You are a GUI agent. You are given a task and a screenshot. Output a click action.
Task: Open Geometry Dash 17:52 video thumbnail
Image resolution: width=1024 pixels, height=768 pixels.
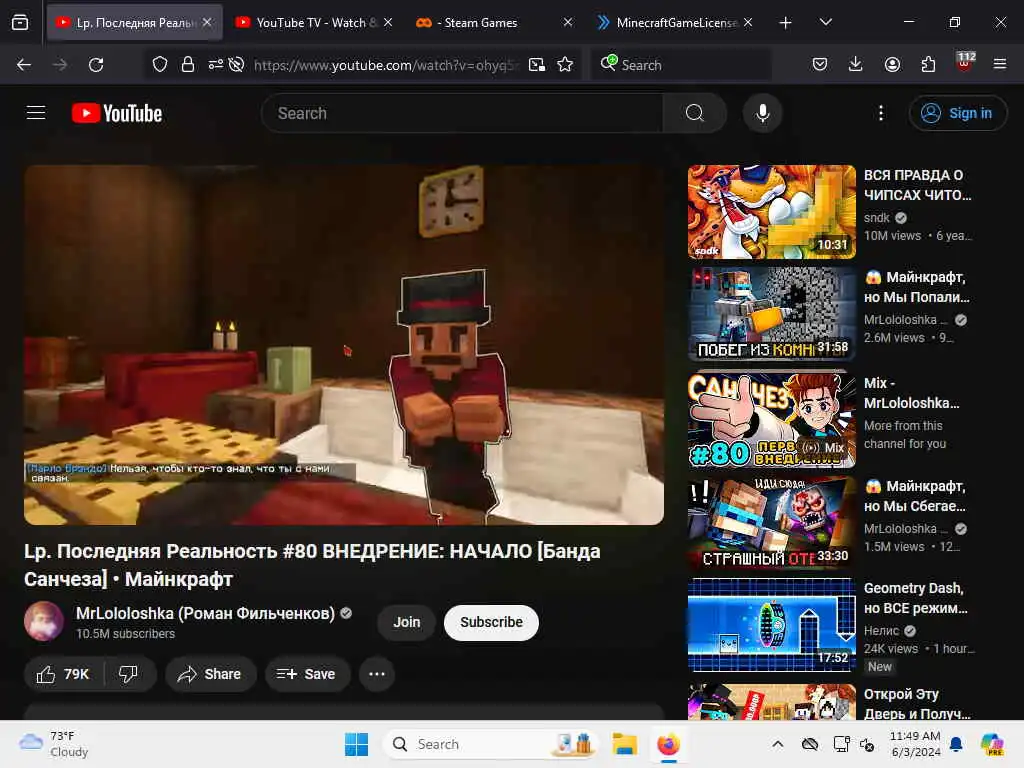point(771,624)
